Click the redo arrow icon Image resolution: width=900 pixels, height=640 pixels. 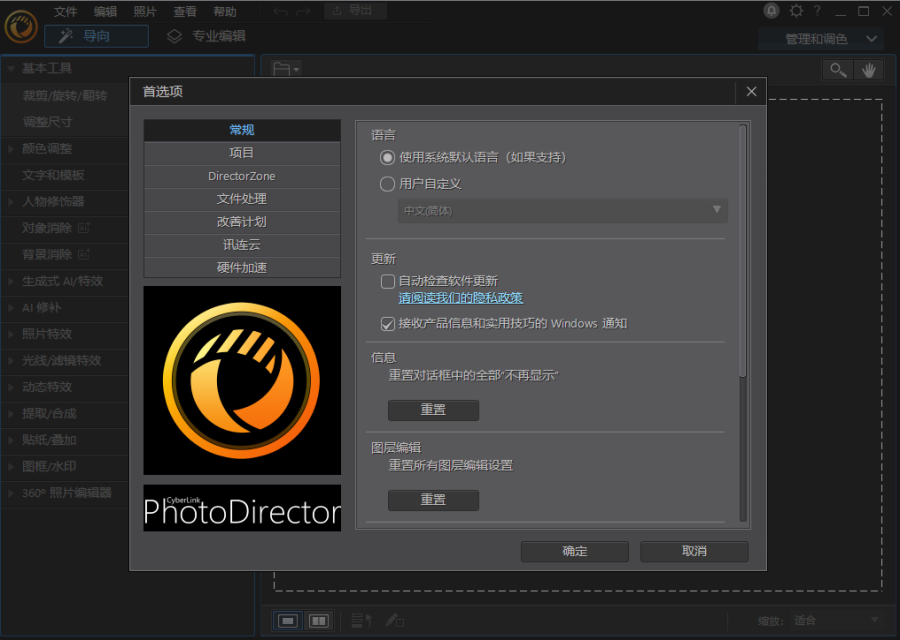coord(304,11)
